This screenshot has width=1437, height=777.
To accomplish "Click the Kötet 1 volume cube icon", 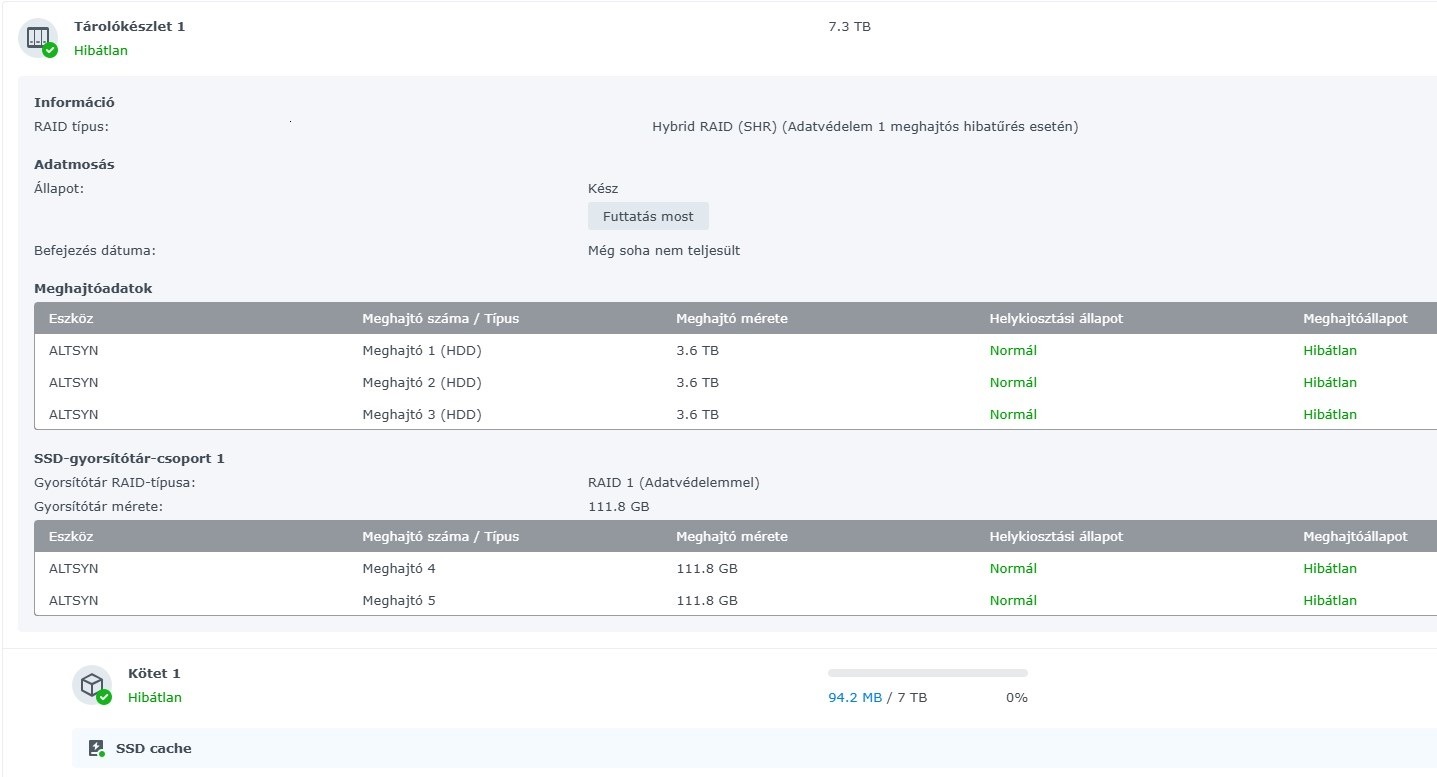I will click(x=92, y=685).
